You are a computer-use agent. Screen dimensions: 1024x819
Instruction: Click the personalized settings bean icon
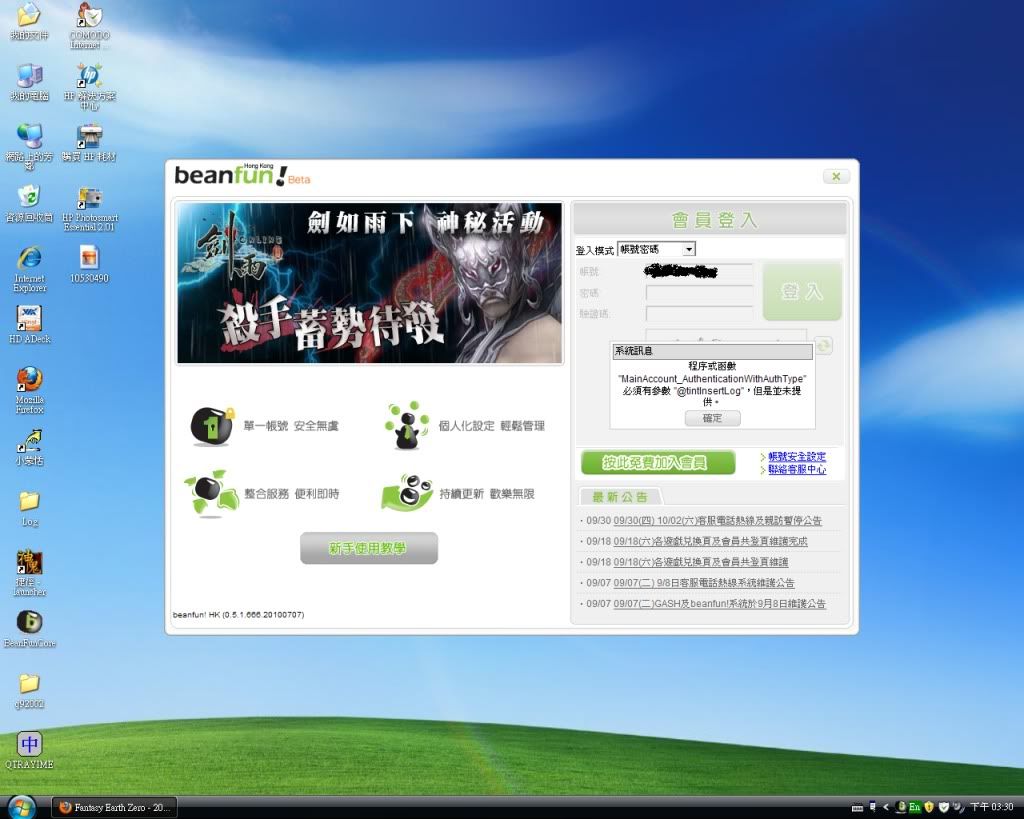coord(406,426)
